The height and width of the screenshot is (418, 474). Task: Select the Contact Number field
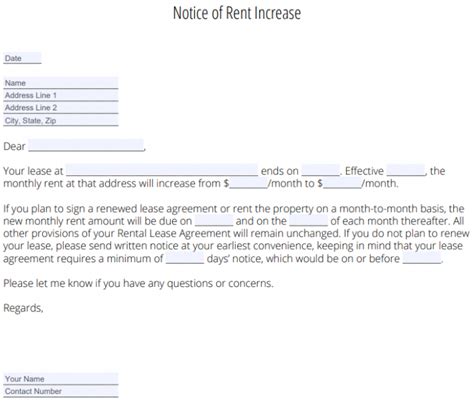click(61, 391)
